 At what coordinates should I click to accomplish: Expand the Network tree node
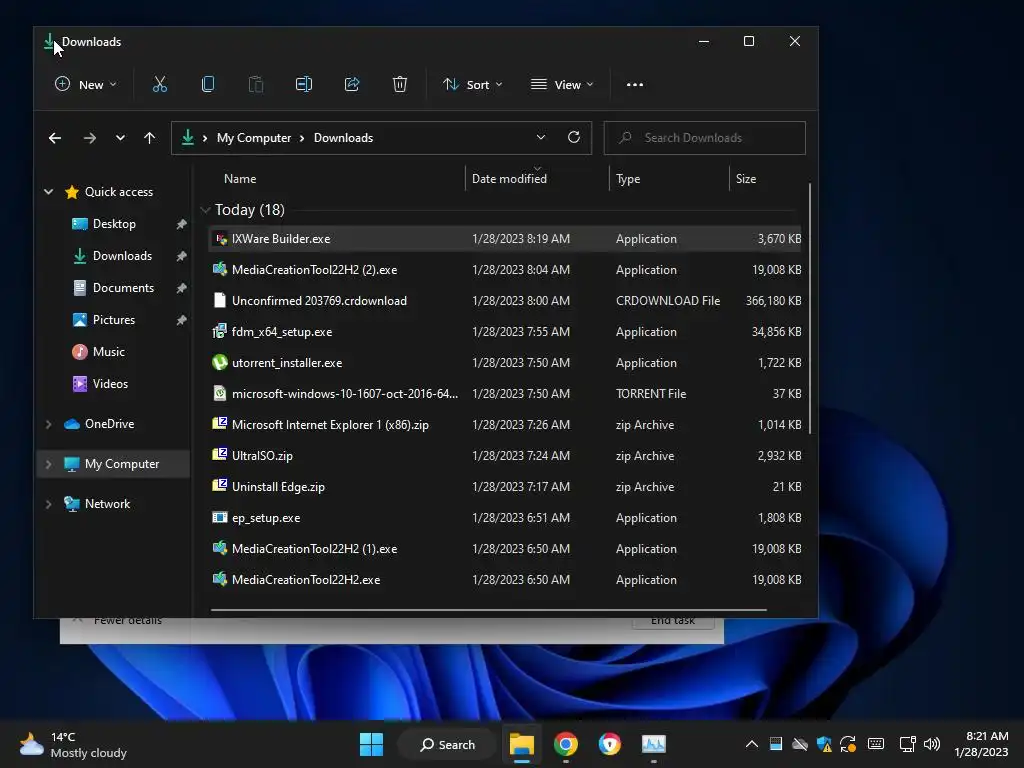[x=48, y=504]
